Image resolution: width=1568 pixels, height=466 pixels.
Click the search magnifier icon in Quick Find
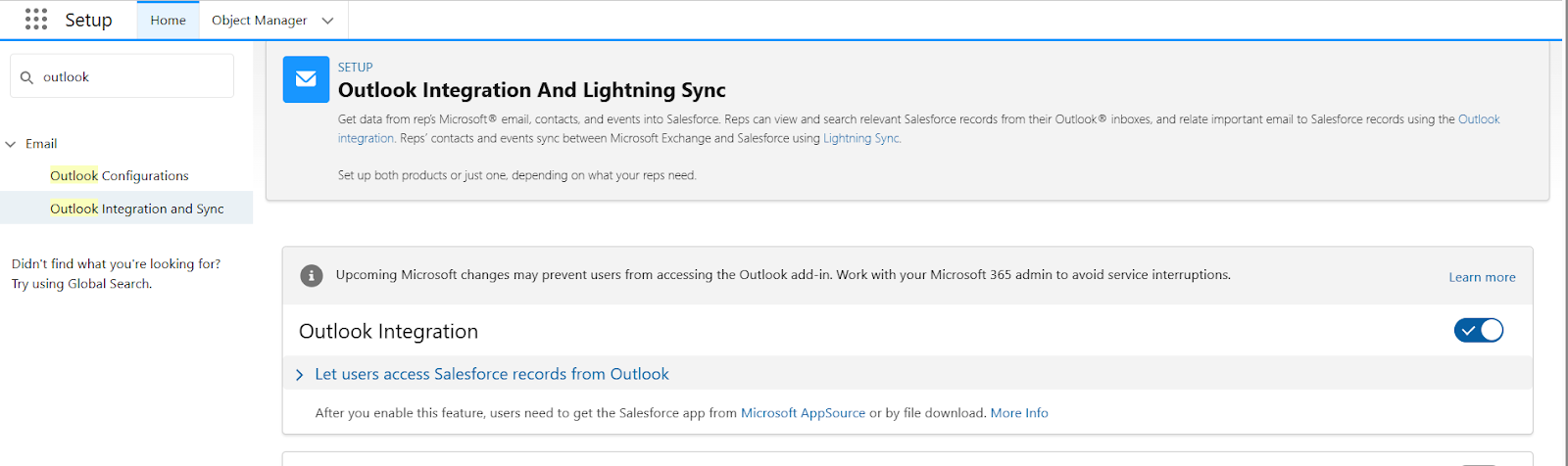[x=26, y=77]
